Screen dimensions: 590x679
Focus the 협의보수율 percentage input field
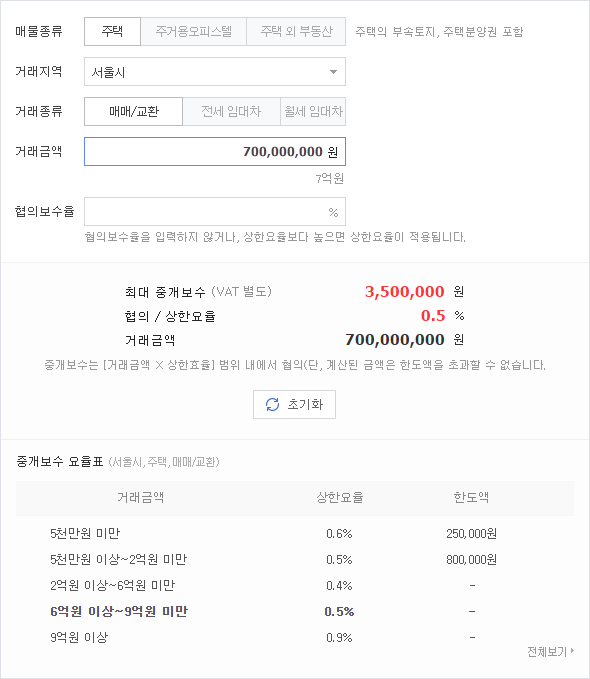[215, 212]
